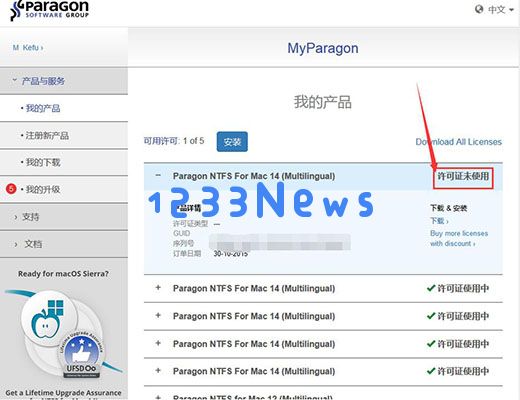Expand the second Paragon NTFS For Mac 14 row
The height and width of the screenshot is (400, 520).
158,288
